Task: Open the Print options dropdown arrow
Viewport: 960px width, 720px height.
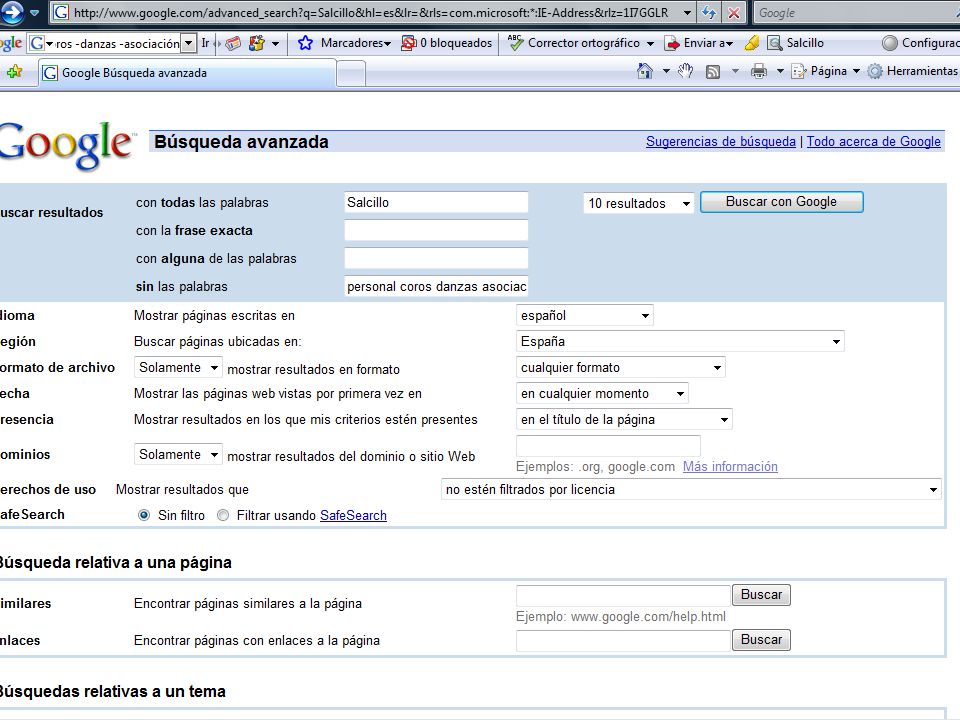Action: click(x=780, y=72)
